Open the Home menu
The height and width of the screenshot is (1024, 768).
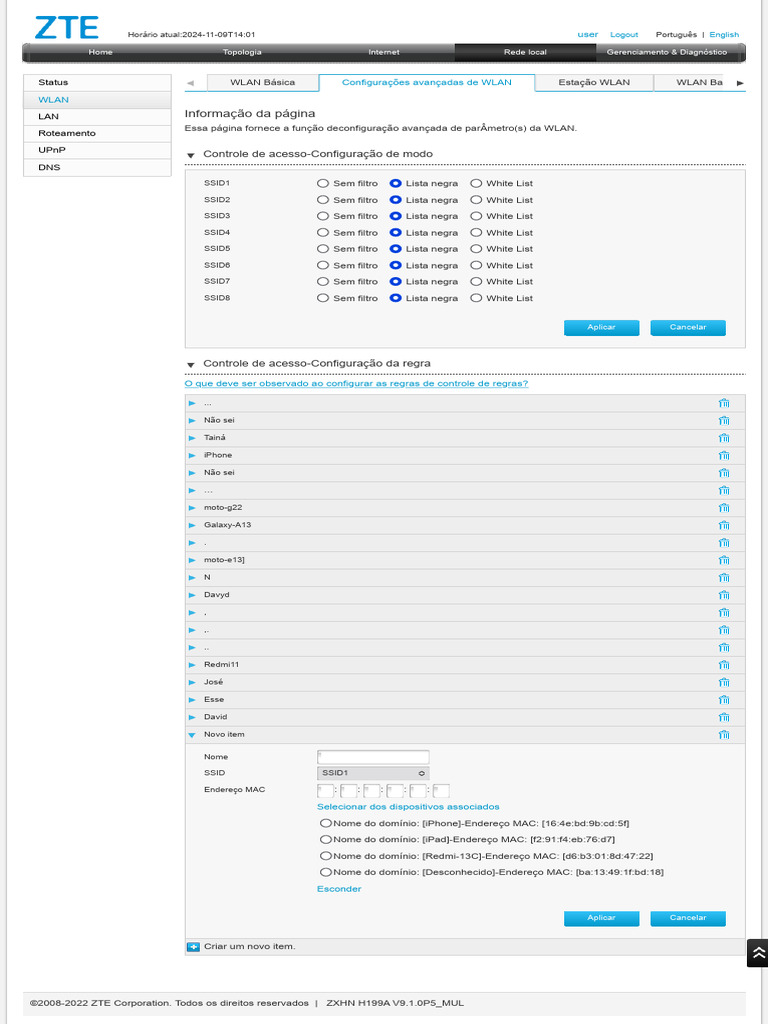[x=101, y=52]
